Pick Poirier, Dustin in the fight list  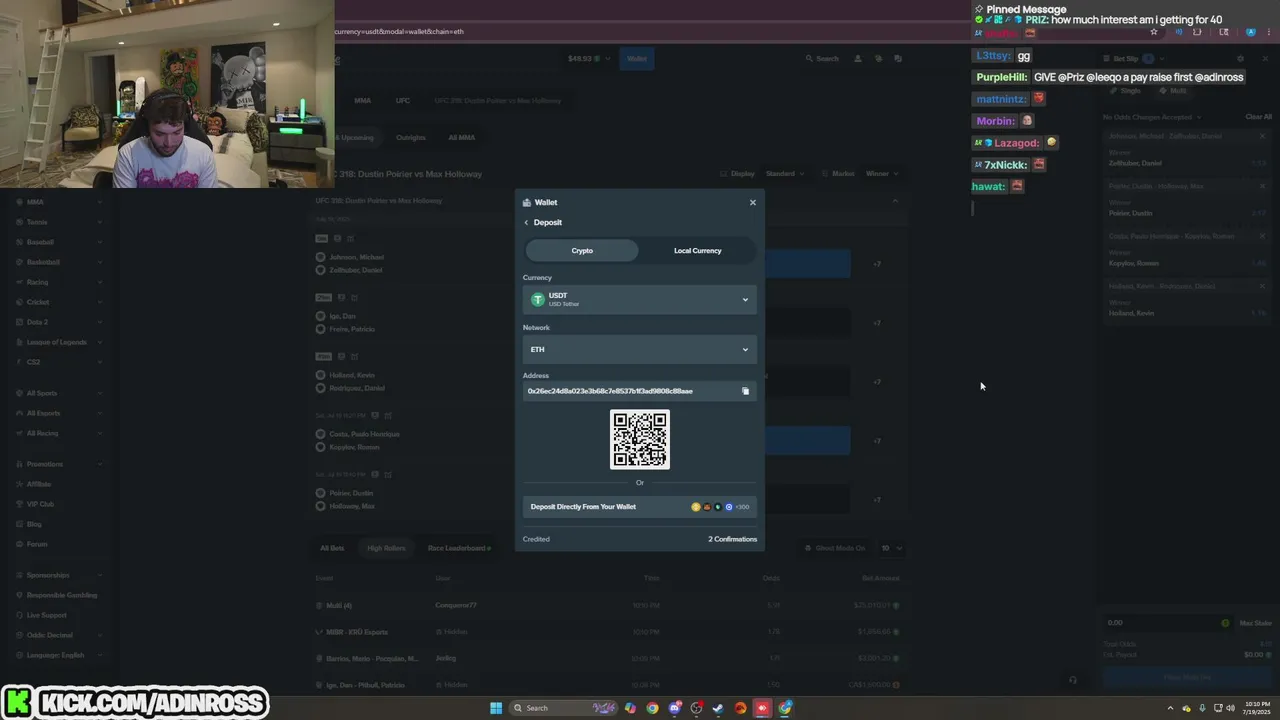(351, 493)
